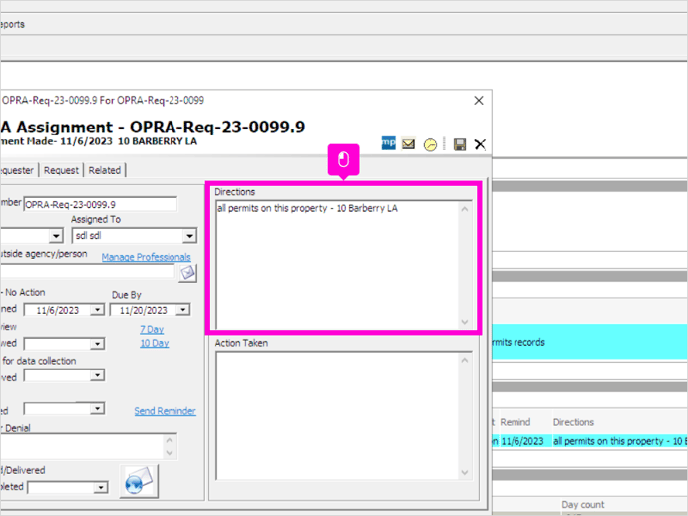Image resolution: width=688 pixels, height=516 pixels.
Task: Click up arrow of Directions scrollbar
Action: tap(465, 209)
